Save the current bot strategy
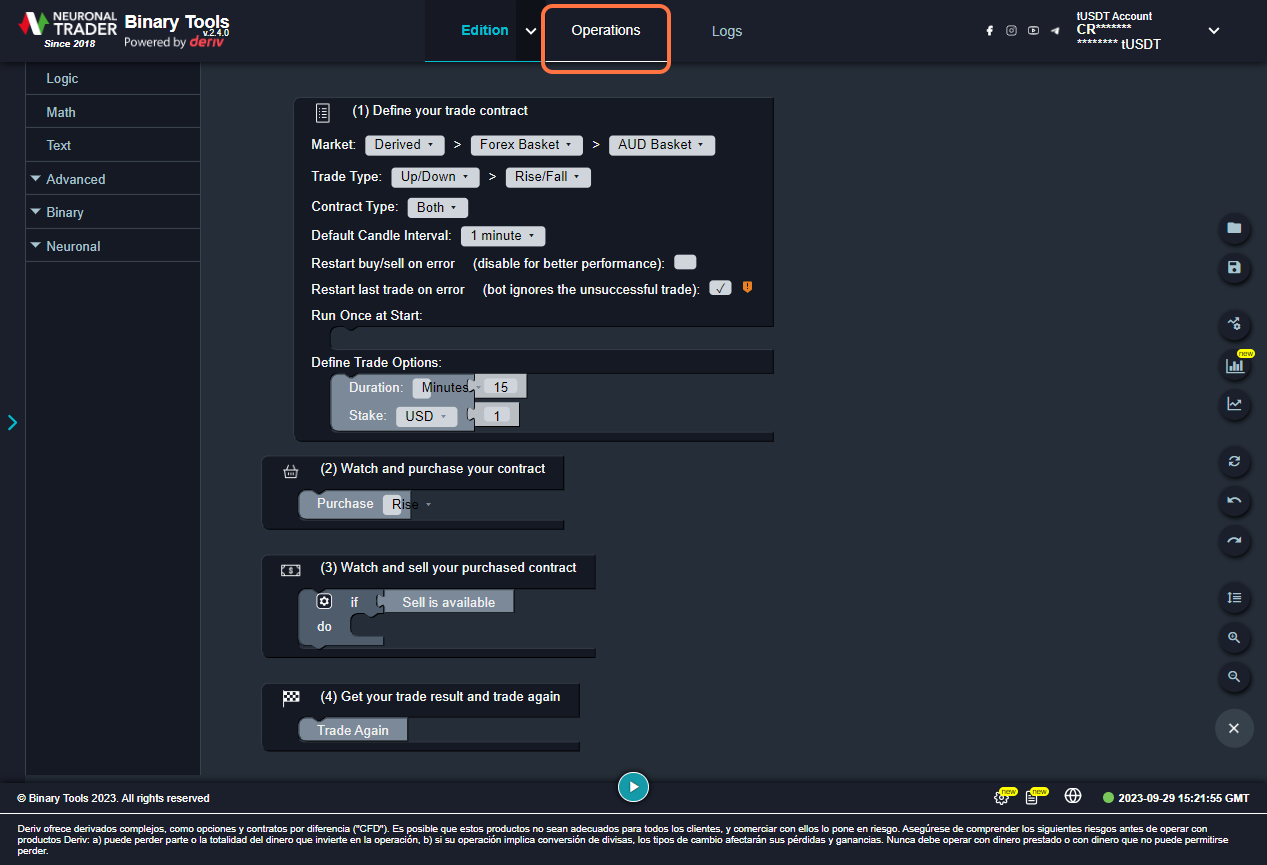Screen dimensions: 1267x865 point(1234,269)
